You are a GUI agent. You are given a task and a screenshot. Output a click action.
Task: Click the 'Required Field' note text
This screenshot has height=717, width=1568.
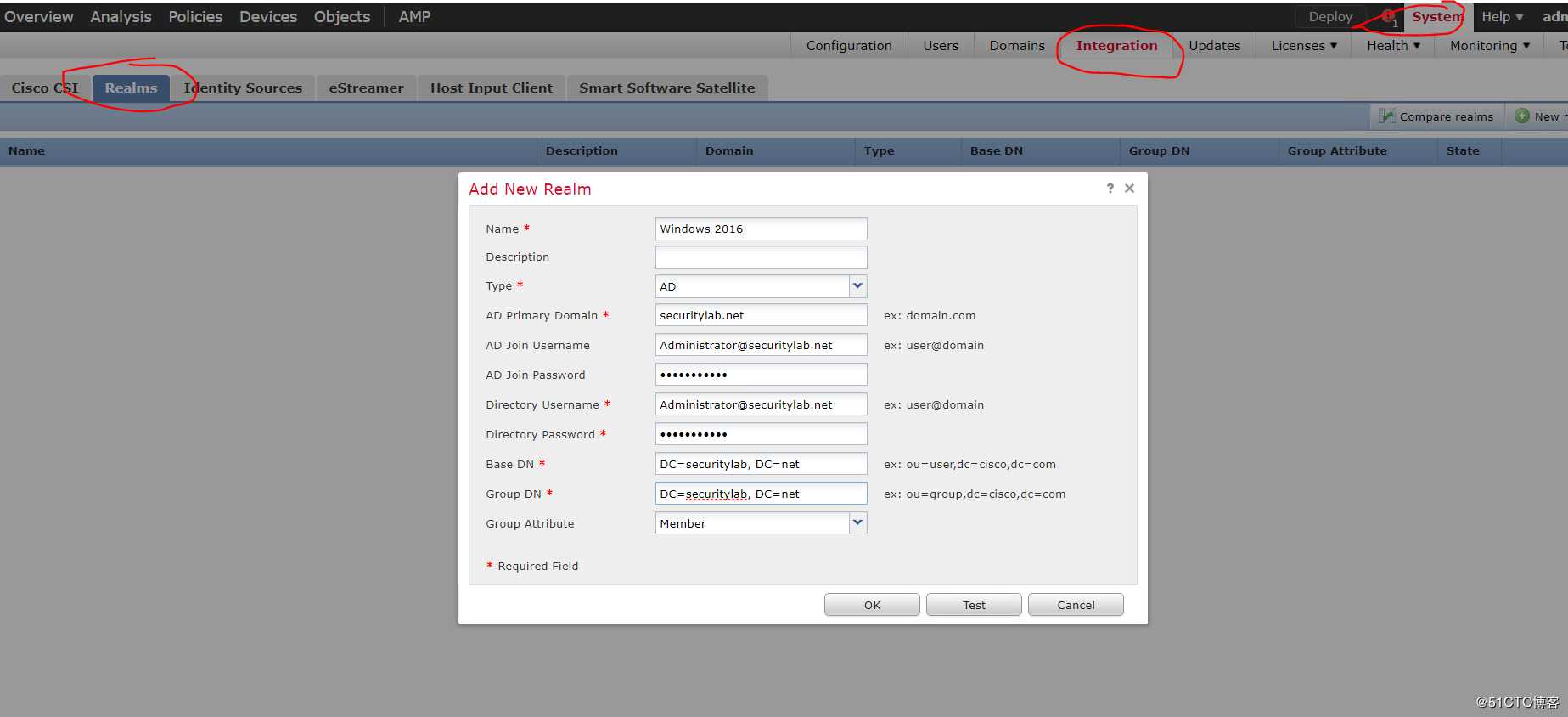[x=537, y=567]
